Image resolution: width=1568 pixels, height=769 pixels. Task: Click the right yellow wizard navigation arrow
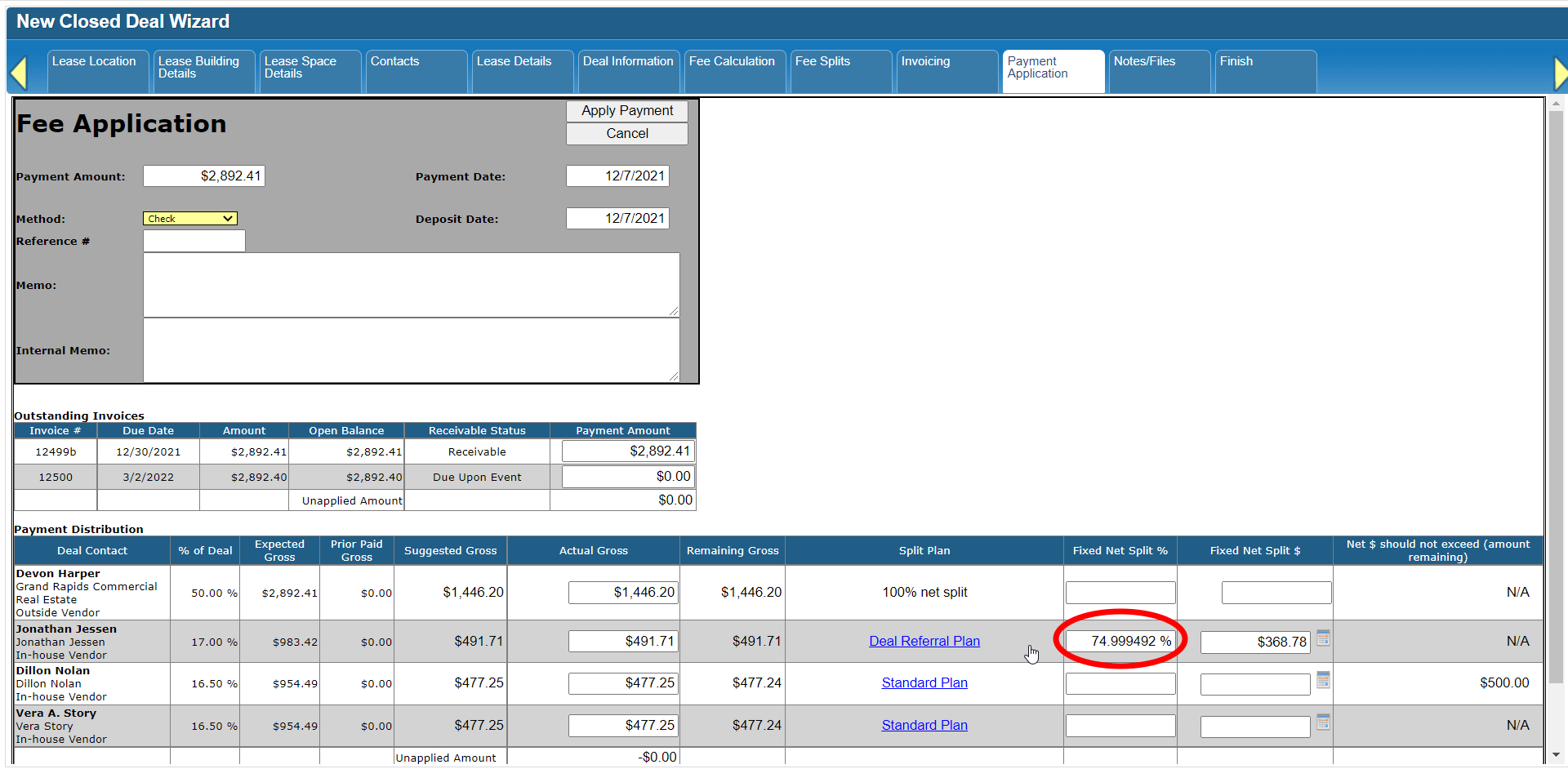1560,73
